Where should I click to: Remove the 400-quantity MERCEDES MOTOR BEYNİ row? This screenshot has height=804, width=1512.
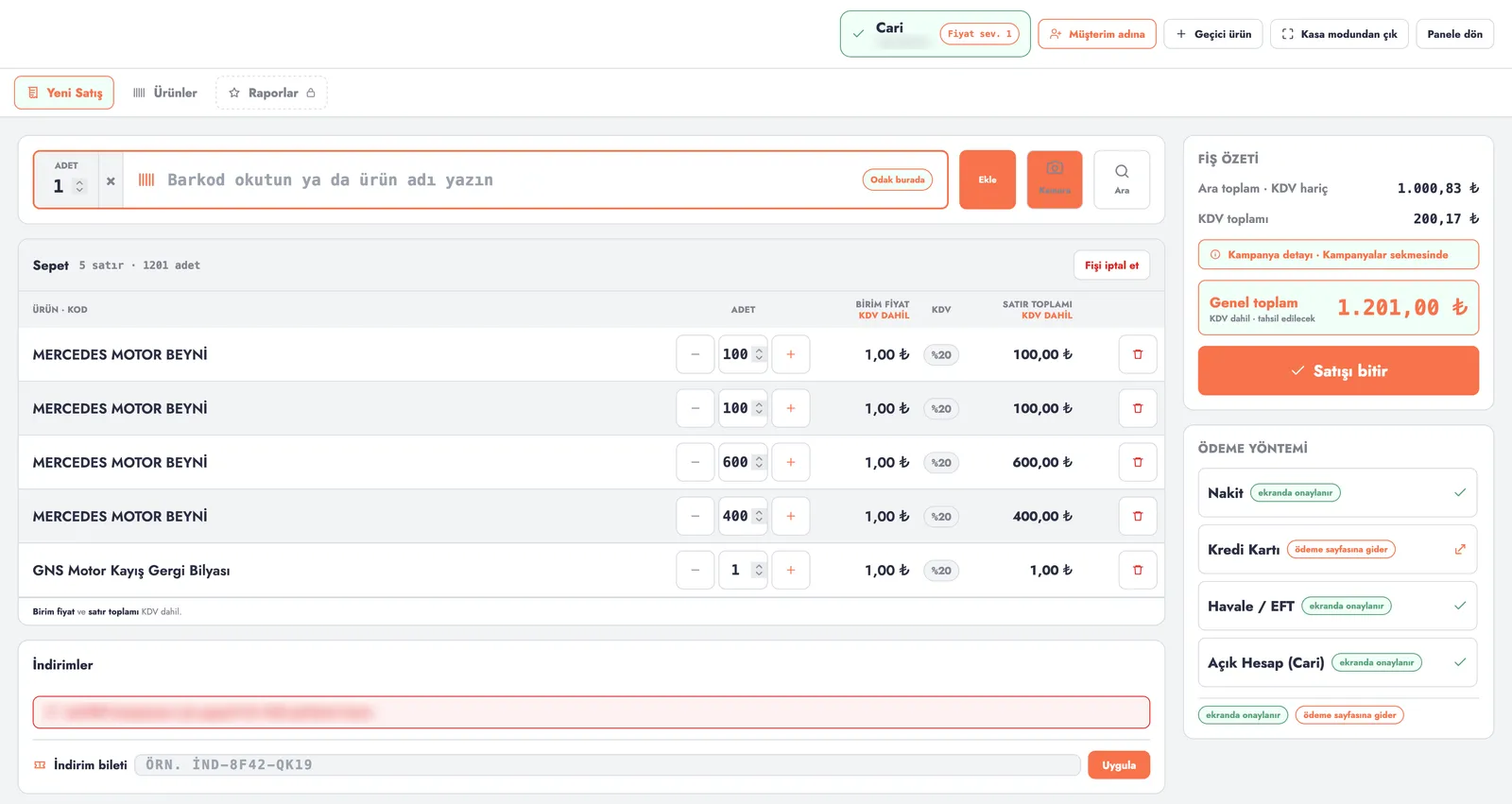(1138, 516)
